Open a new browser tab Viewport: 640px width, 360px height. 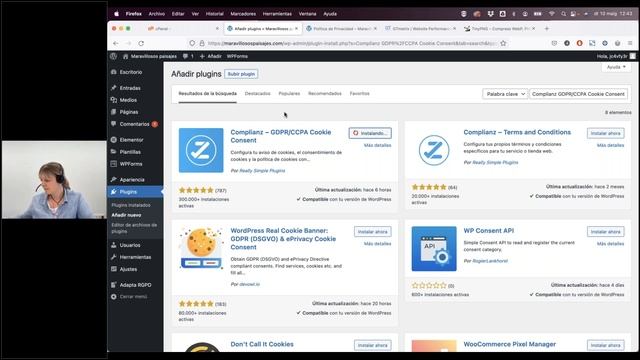tap(547, 29)
